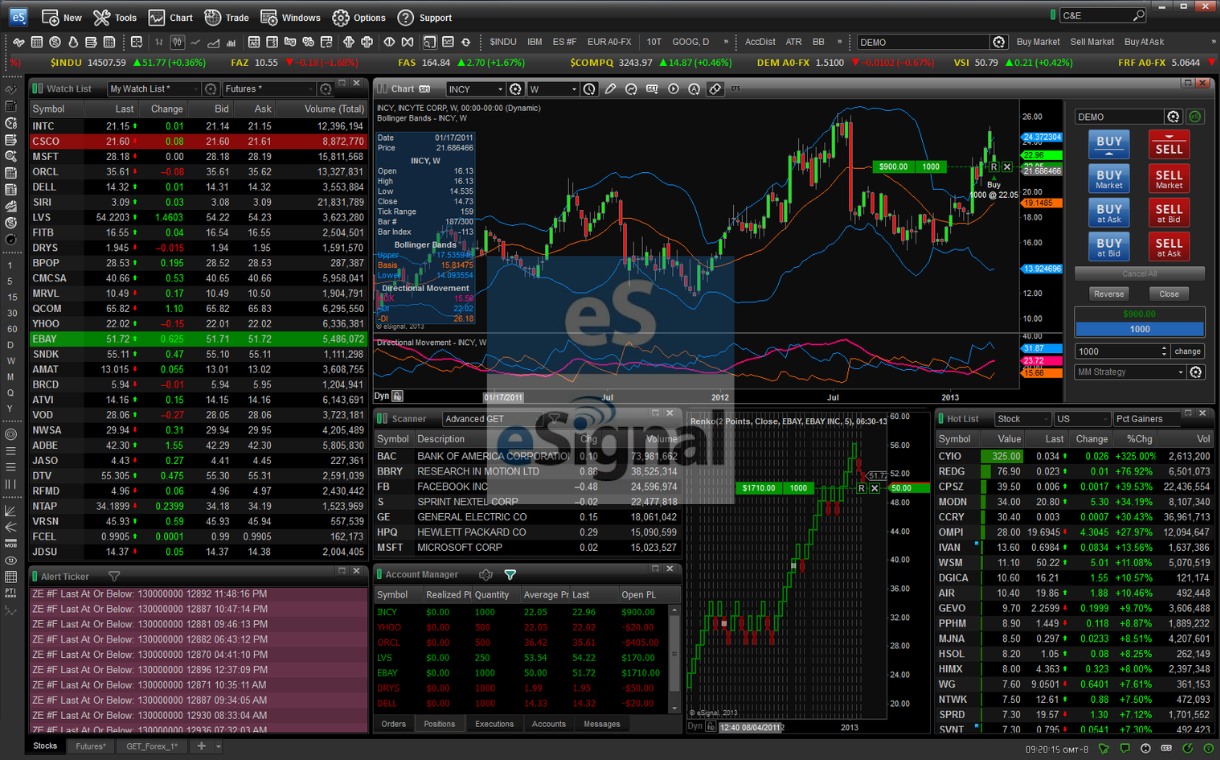Select the histogram chart type icon
The width and height of the screenshot is (1220, 760).
pyautogui.click(x=231, y=42)
